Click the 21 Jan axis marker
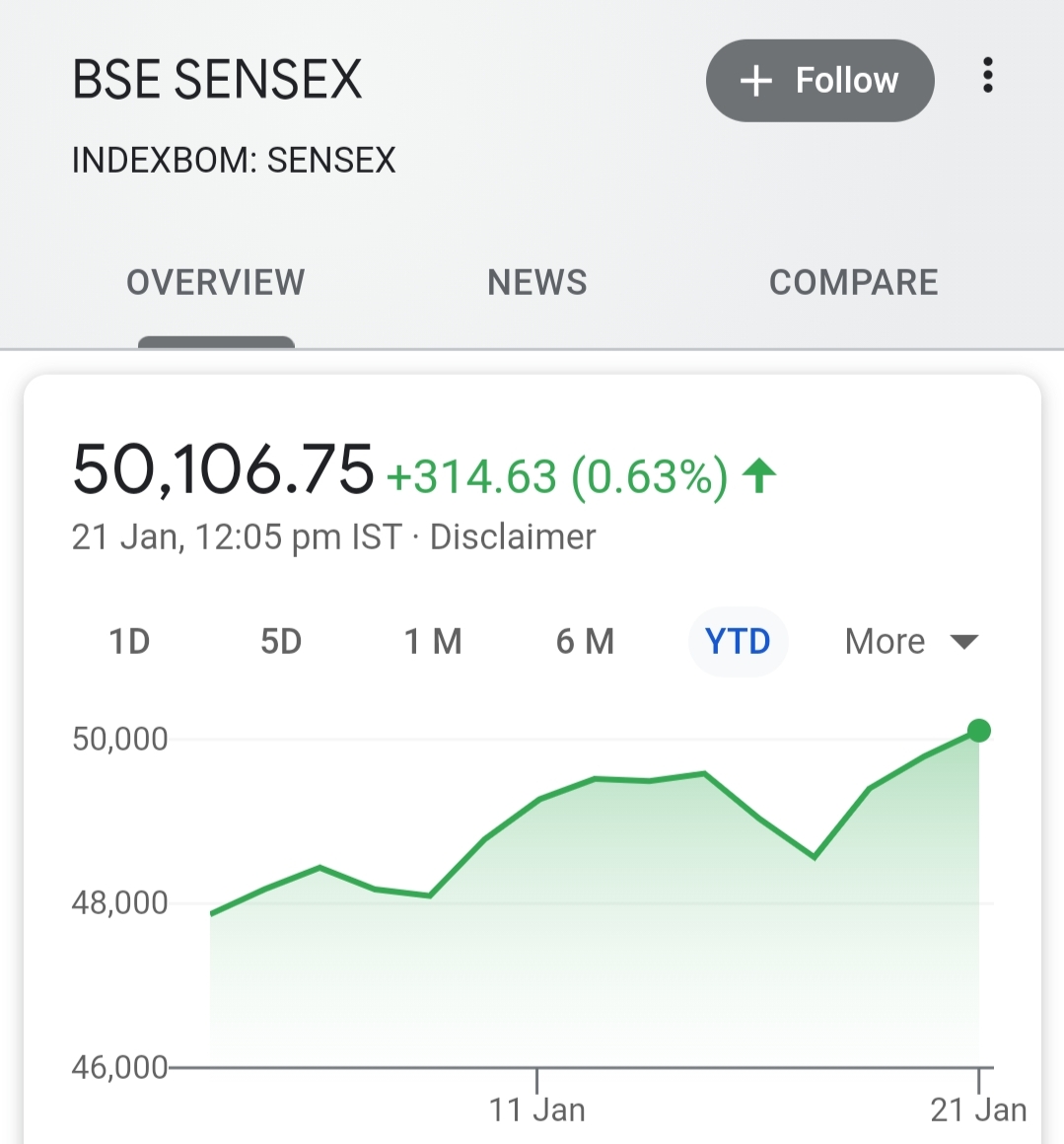This screenshot has height=1144, width=1064. [978, 1109]
